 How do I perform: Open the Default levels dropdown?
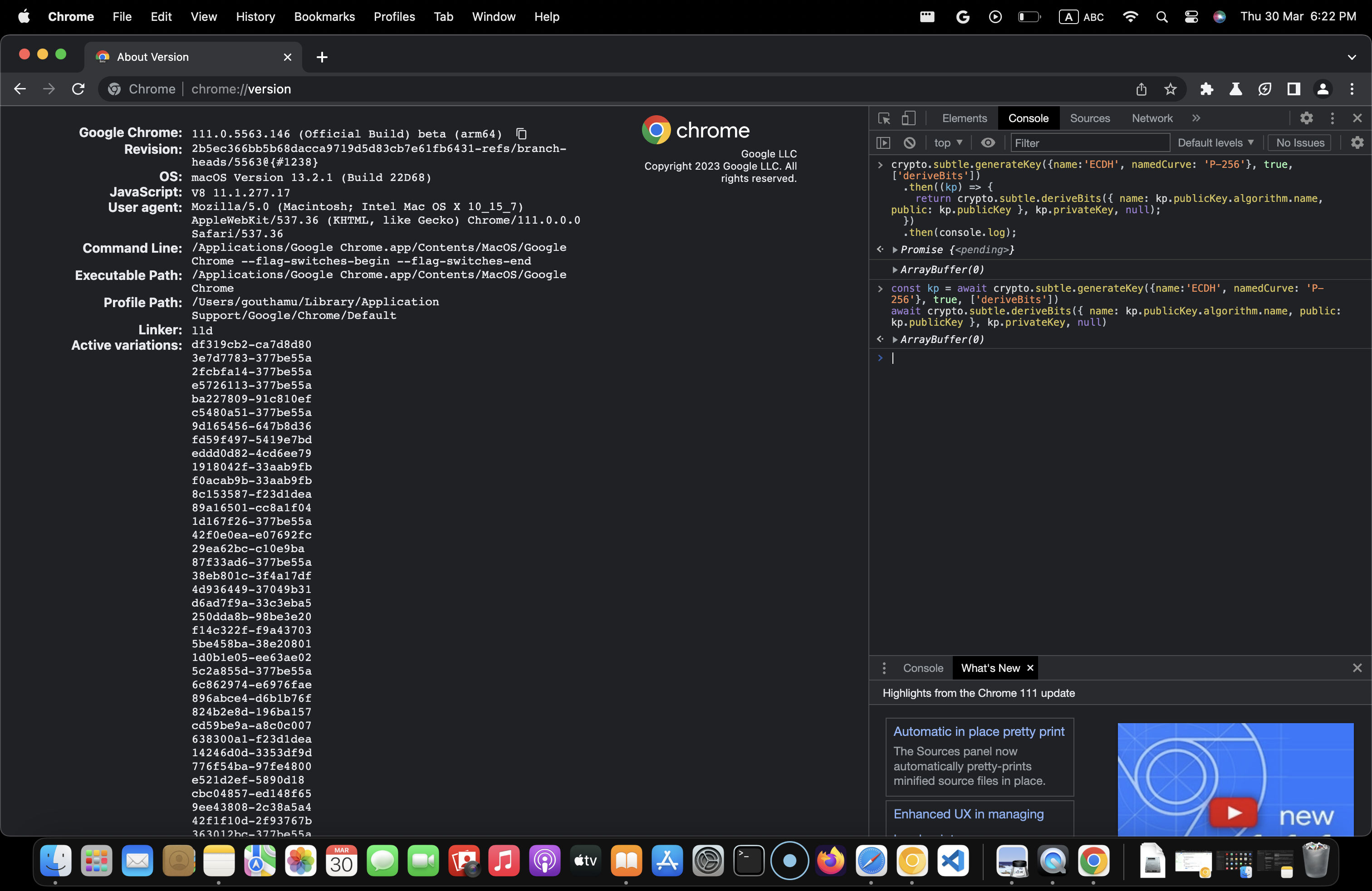[1216, 142]
